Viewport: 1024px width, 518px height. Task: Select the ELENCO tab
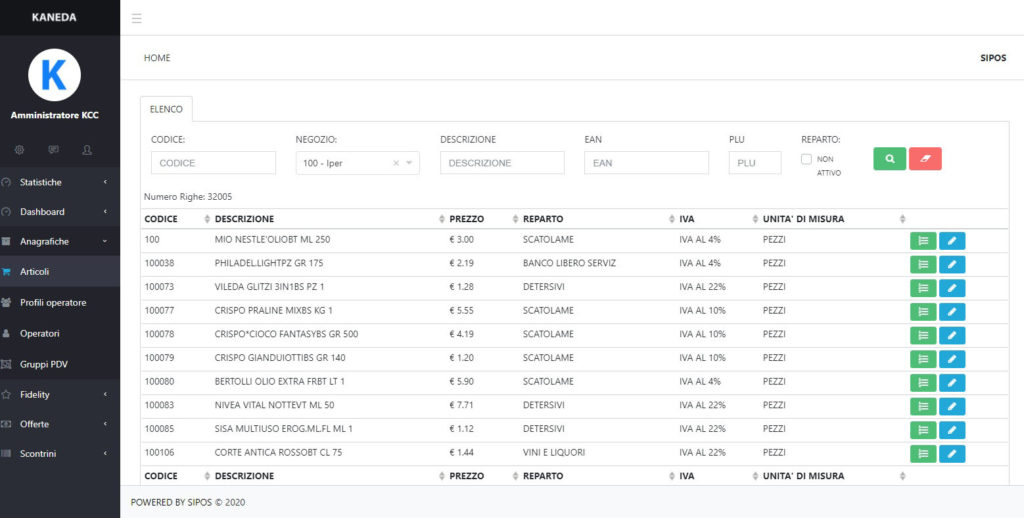coord(166,109)
